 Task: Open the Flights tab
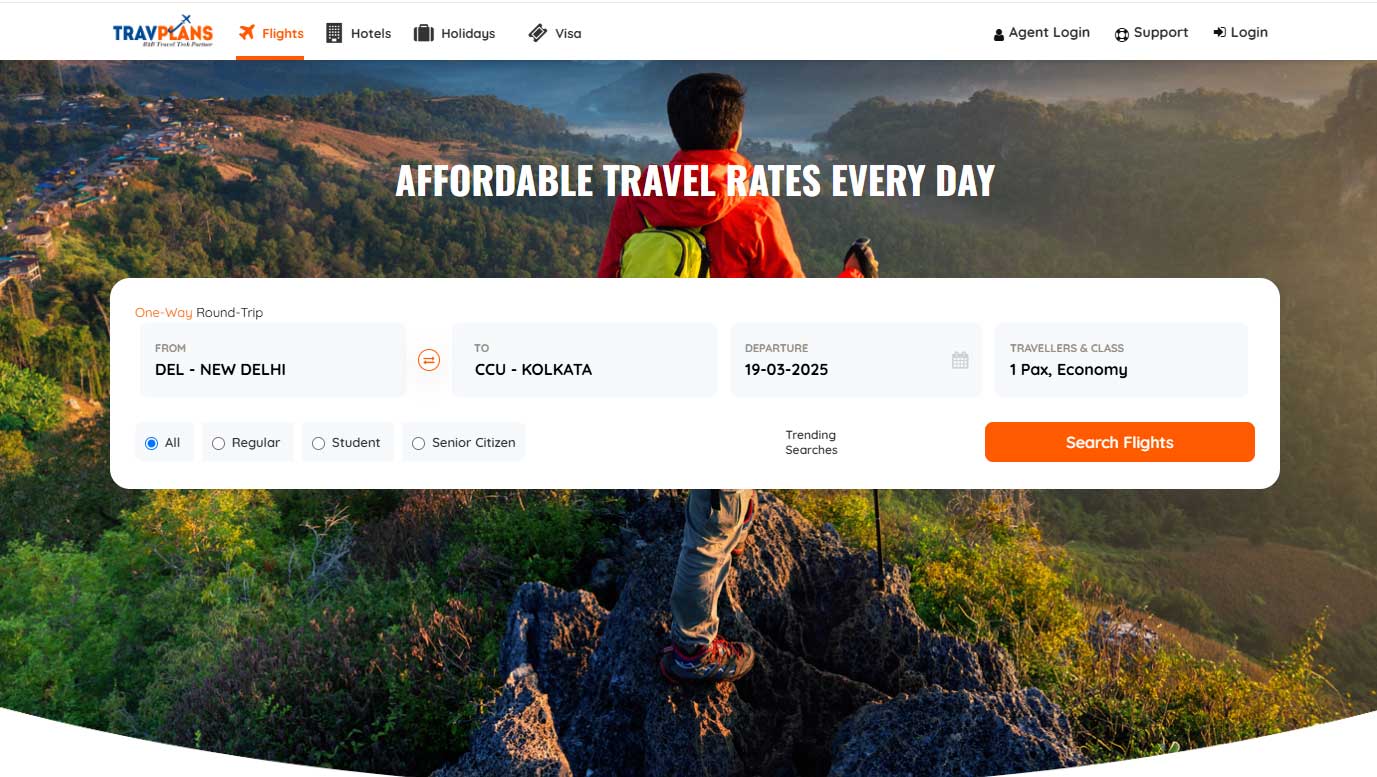[x=270, y=33]
